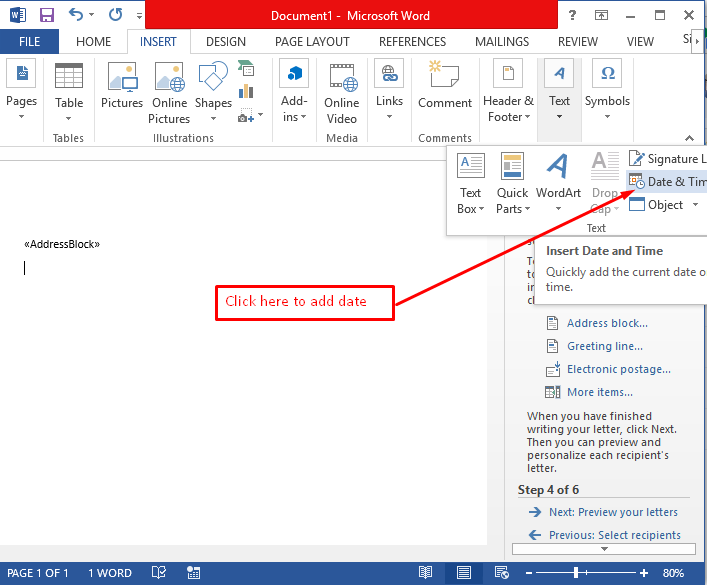Viewport: 707px width, 585px height.
Task: Click the Online Pictures icon
Action: [x=170, y=92]
